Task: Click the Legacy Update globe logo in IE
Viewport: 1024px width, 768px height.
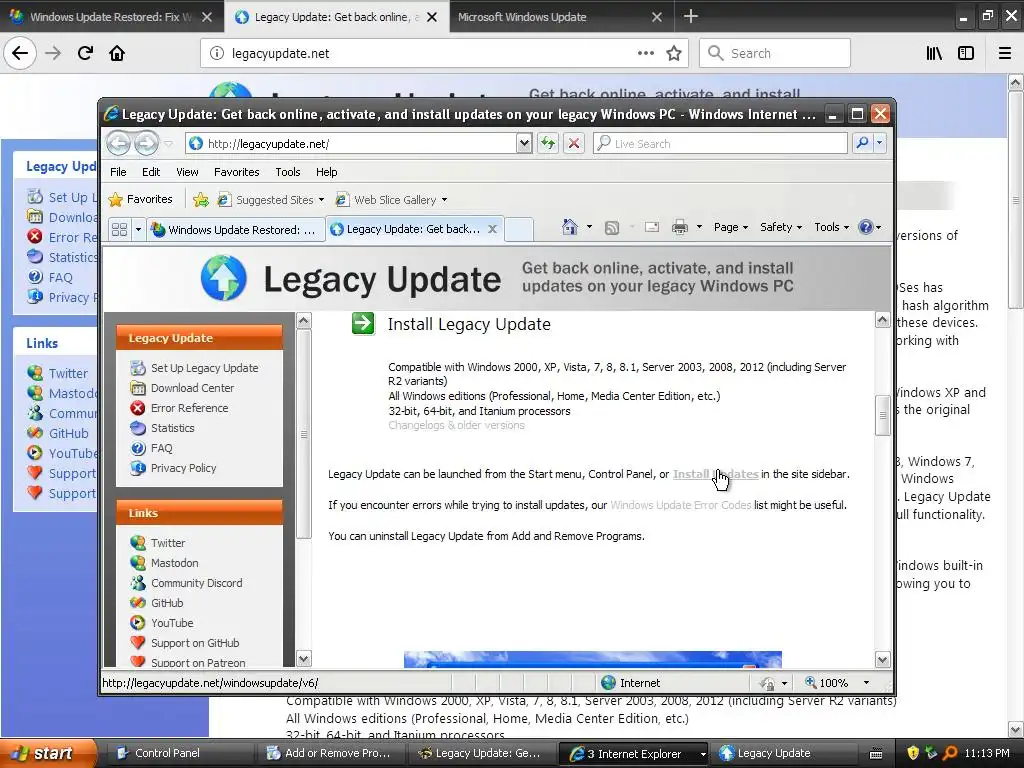Action: point(224,278)
